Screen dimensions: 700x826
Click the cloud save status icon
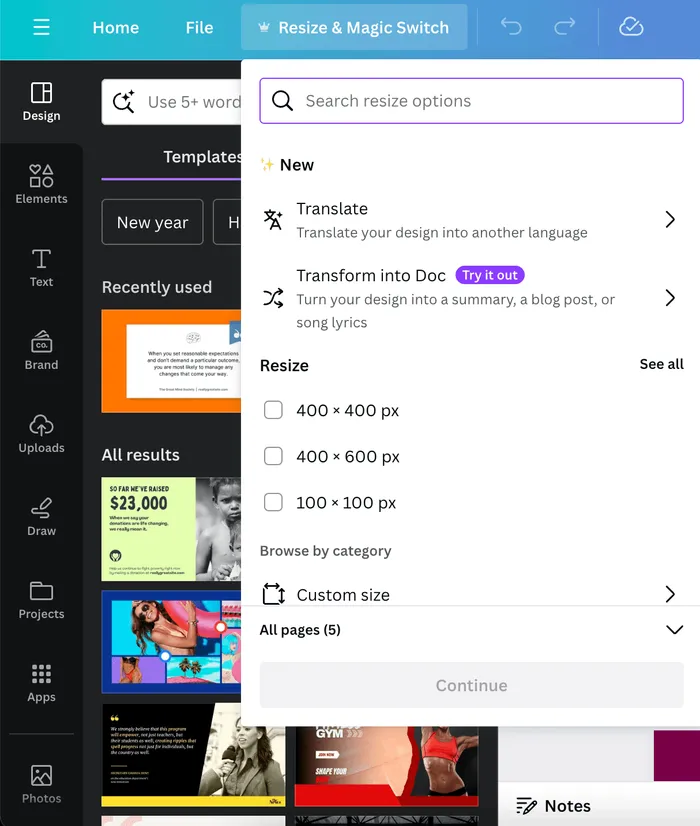click(631, 27)
